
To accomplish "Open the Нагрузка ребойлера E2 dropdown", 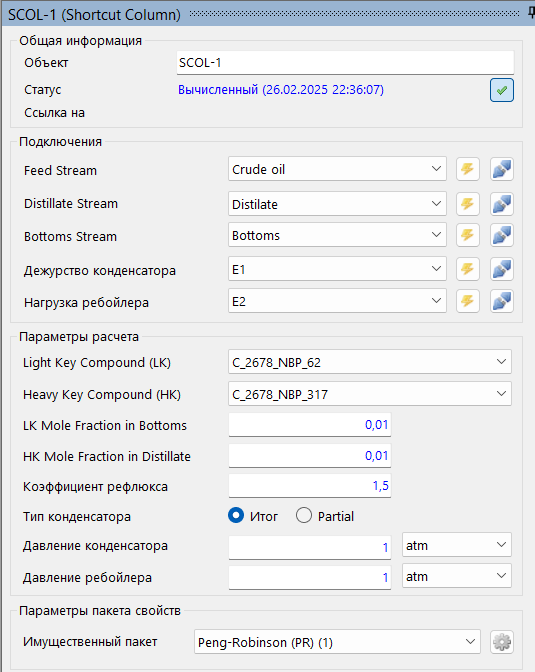I will click(337, 301).
